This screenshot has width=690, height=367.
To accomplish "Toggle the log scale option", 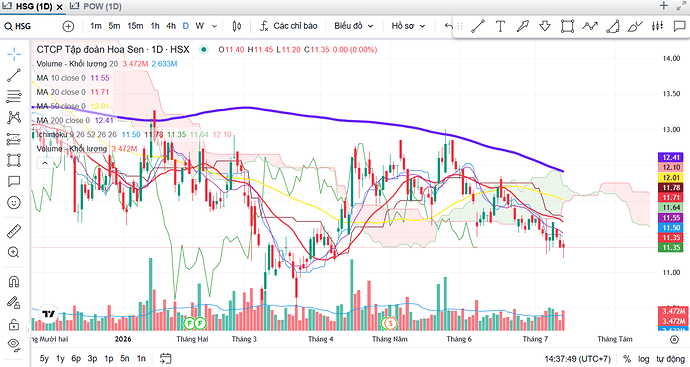I will tap(644, 359).
